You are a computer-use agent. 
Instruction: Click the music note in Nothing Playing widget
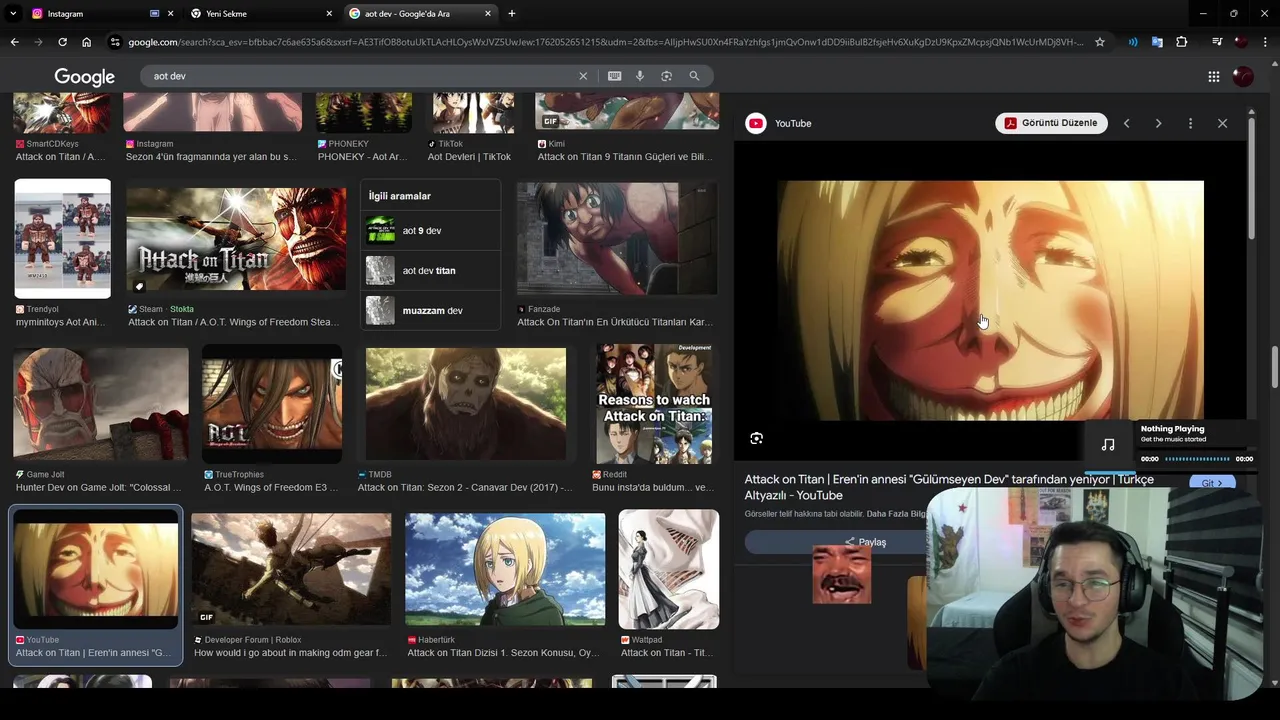1108,444
